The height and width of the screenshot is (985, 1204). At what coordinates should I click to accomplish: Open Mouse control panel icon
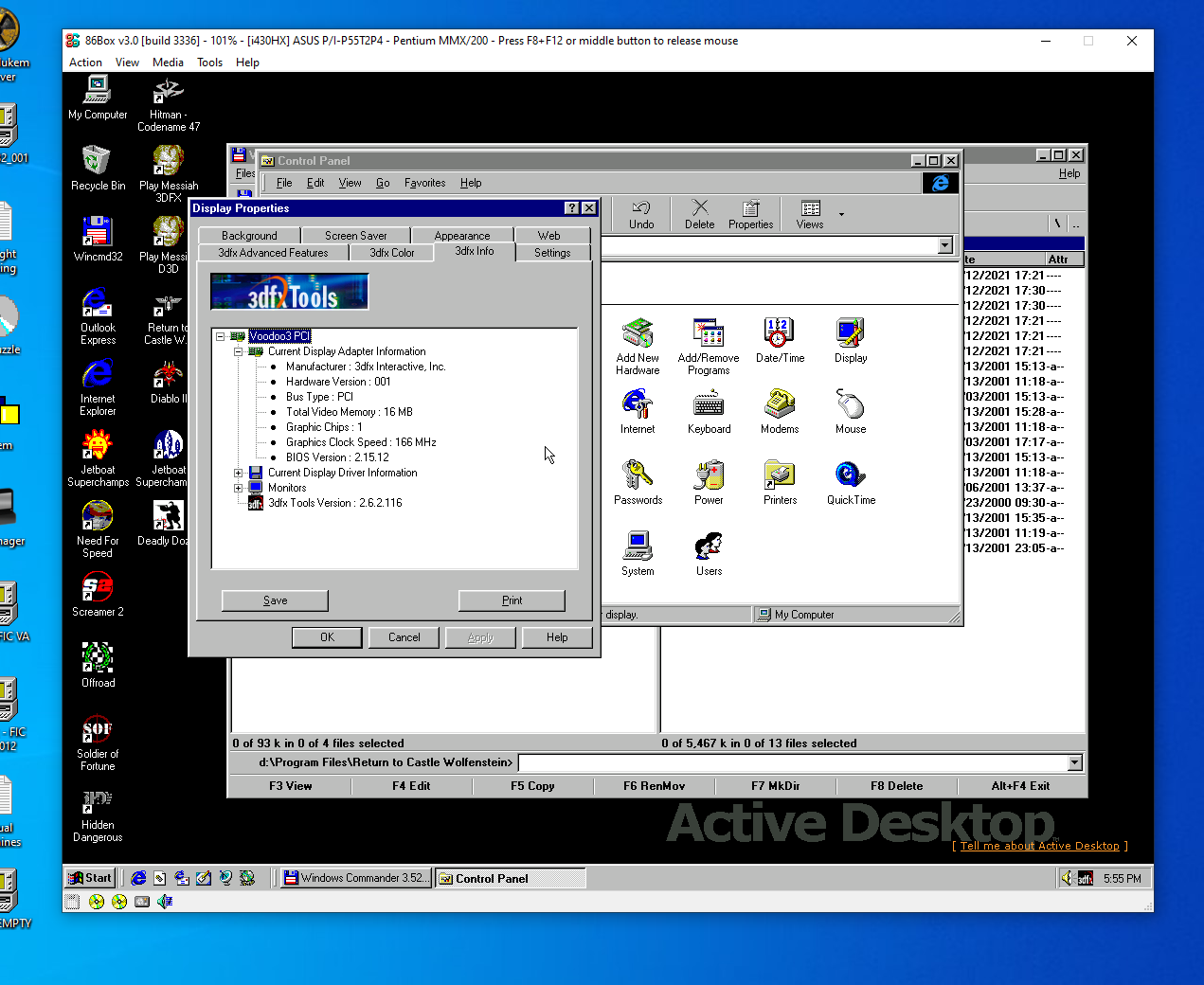851,412
